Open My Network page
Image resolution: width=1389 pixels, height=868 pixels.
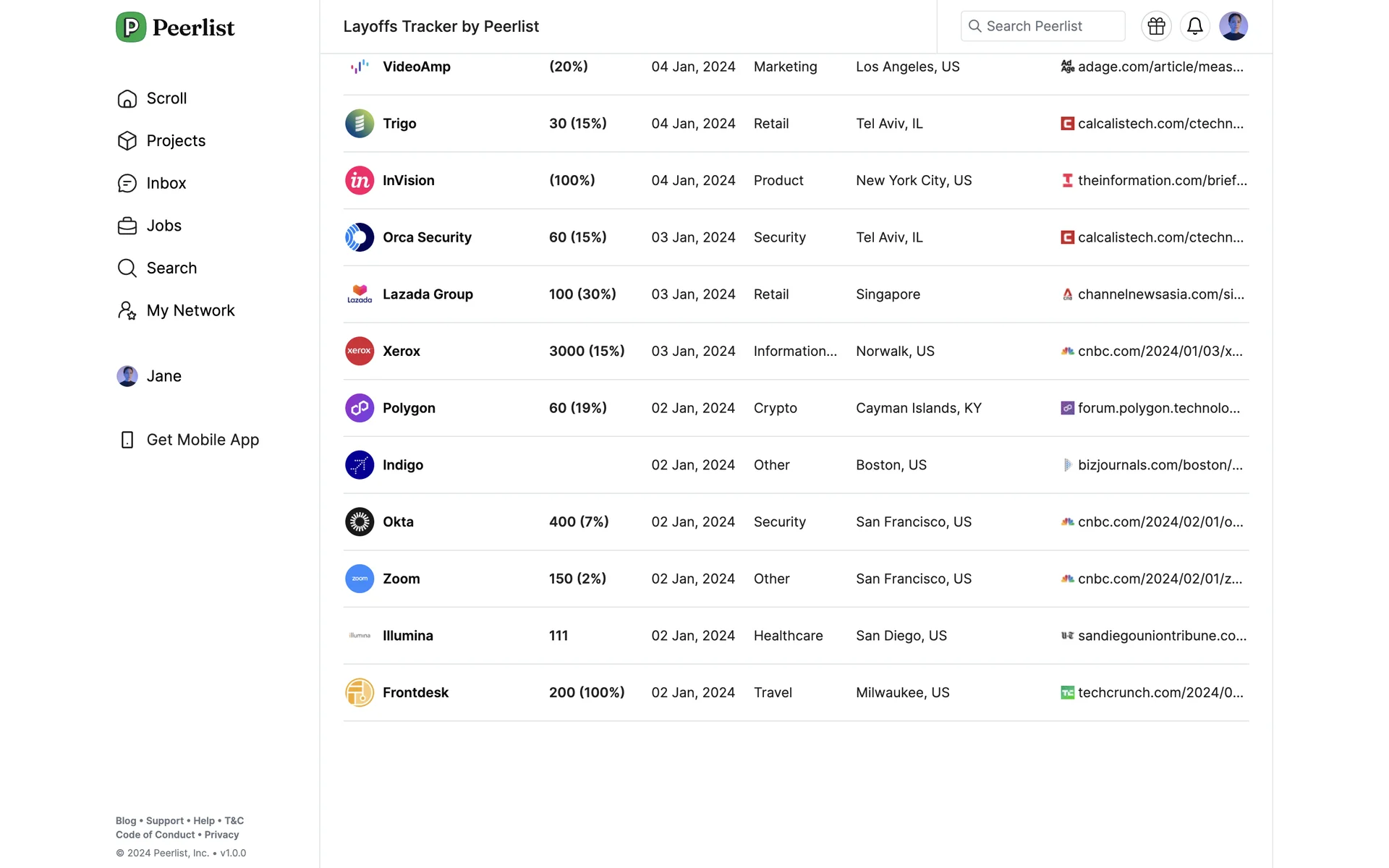click(190, 310)
